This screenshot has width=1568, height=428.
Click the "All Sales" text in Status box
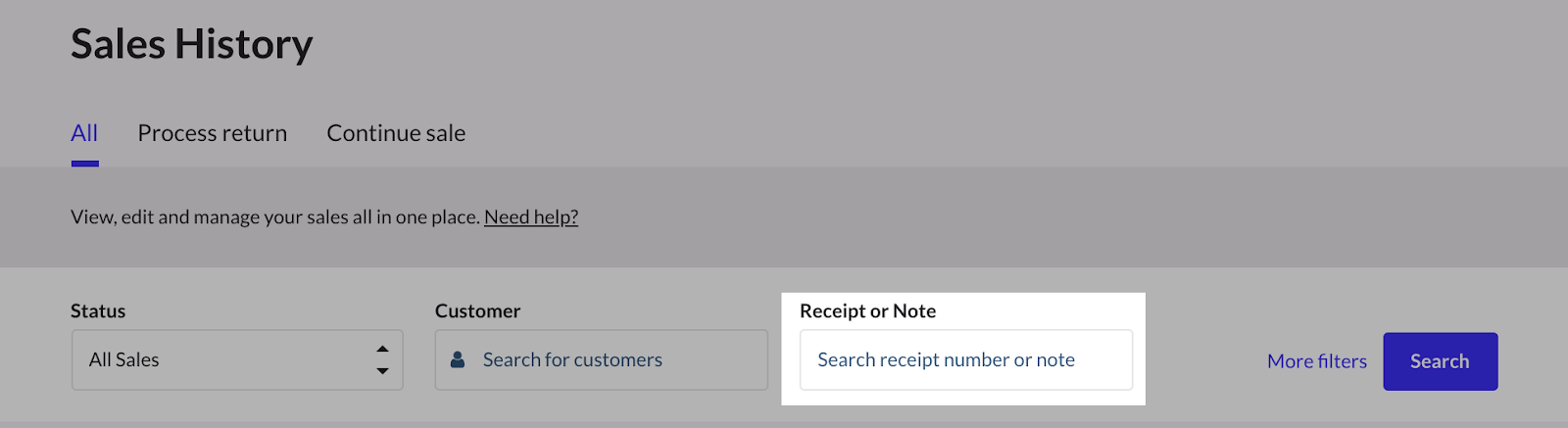[x=124, y=360]
